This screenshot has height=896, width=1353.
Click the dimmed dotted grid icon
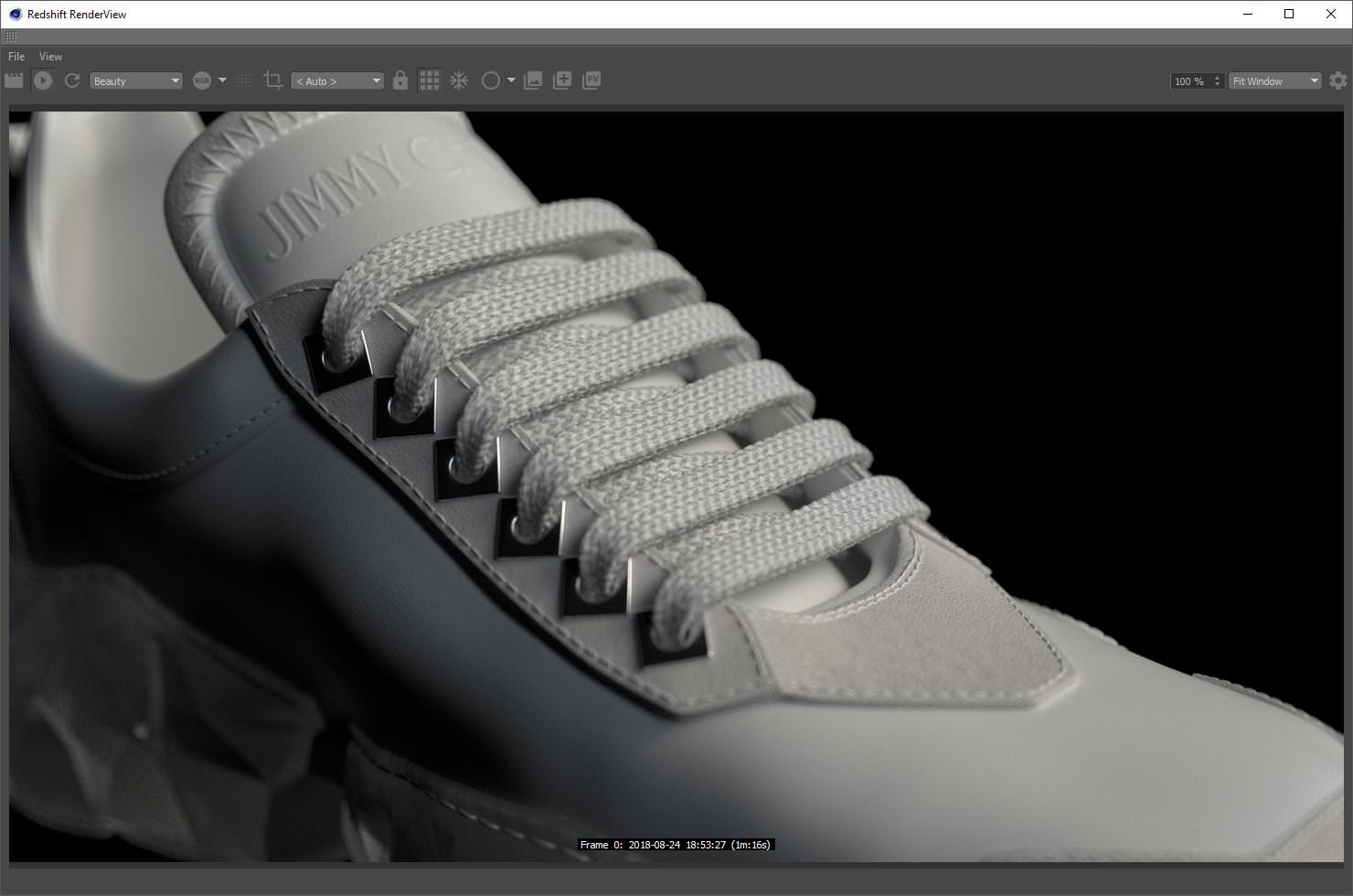(x=244, y=80)
